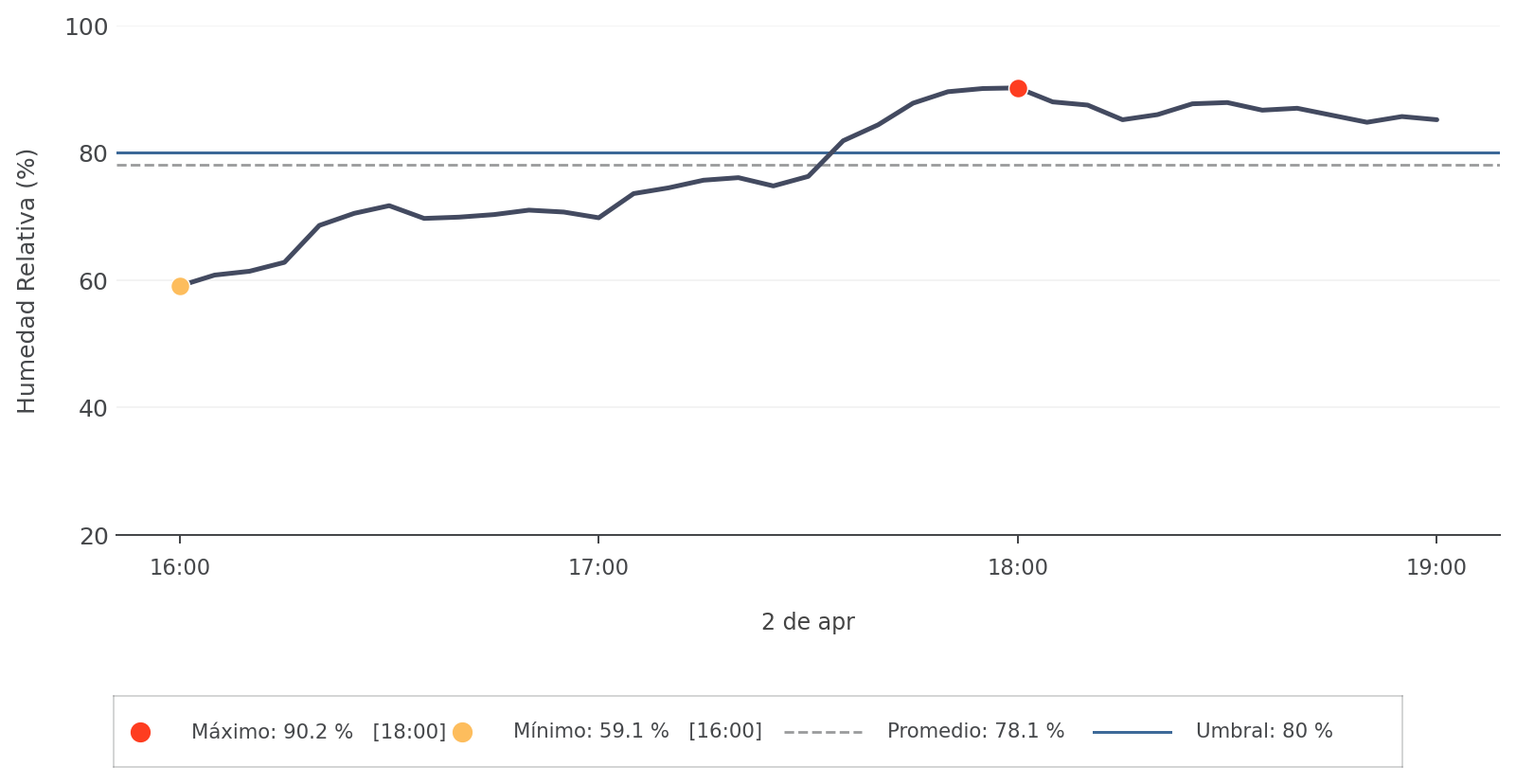The image size is (1516, 784).
Task: Click the 'Humedad Relativa (%)' axis title
Action: 27,281
